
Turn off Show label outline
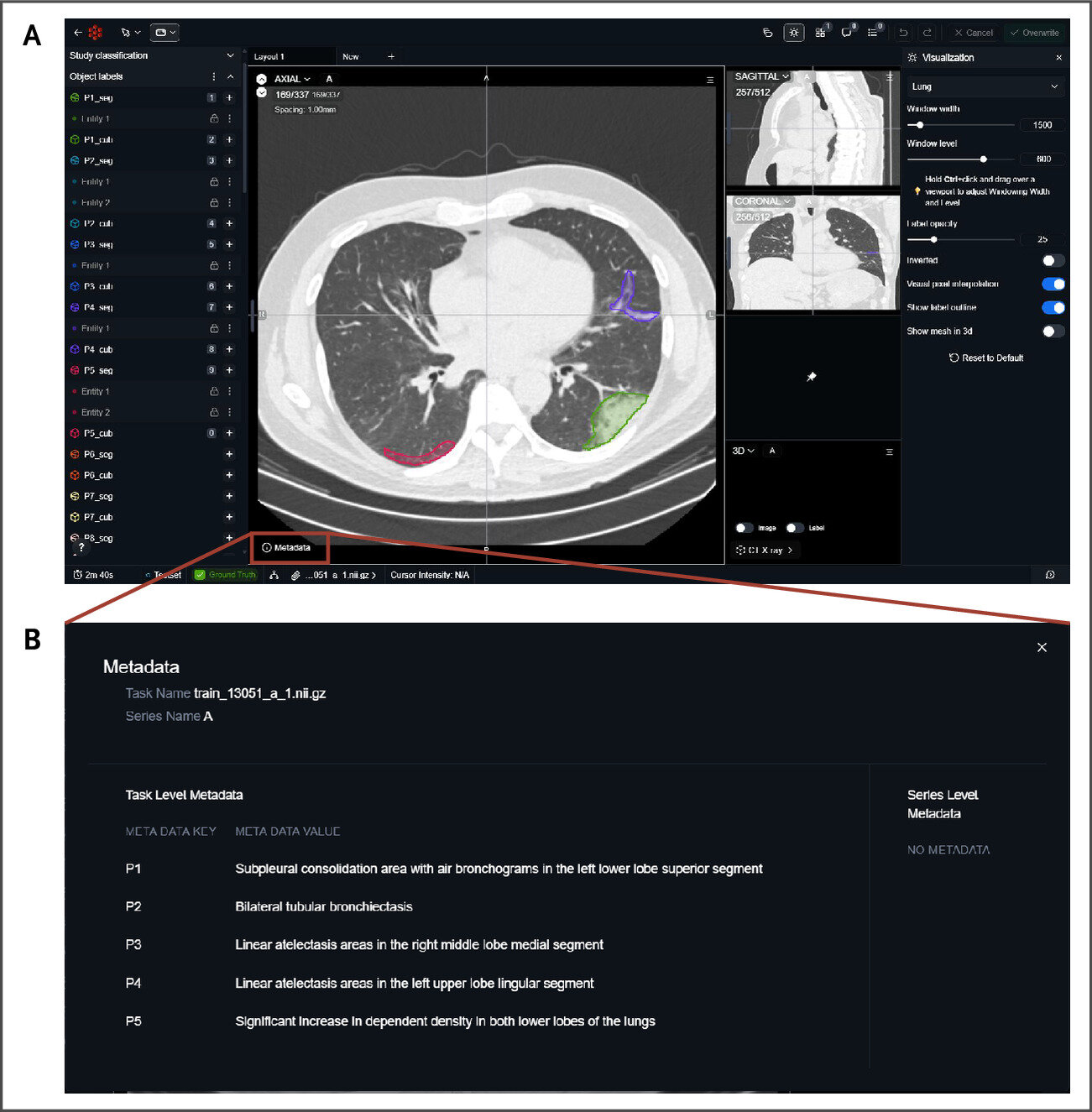click(x=1053, y=307)
